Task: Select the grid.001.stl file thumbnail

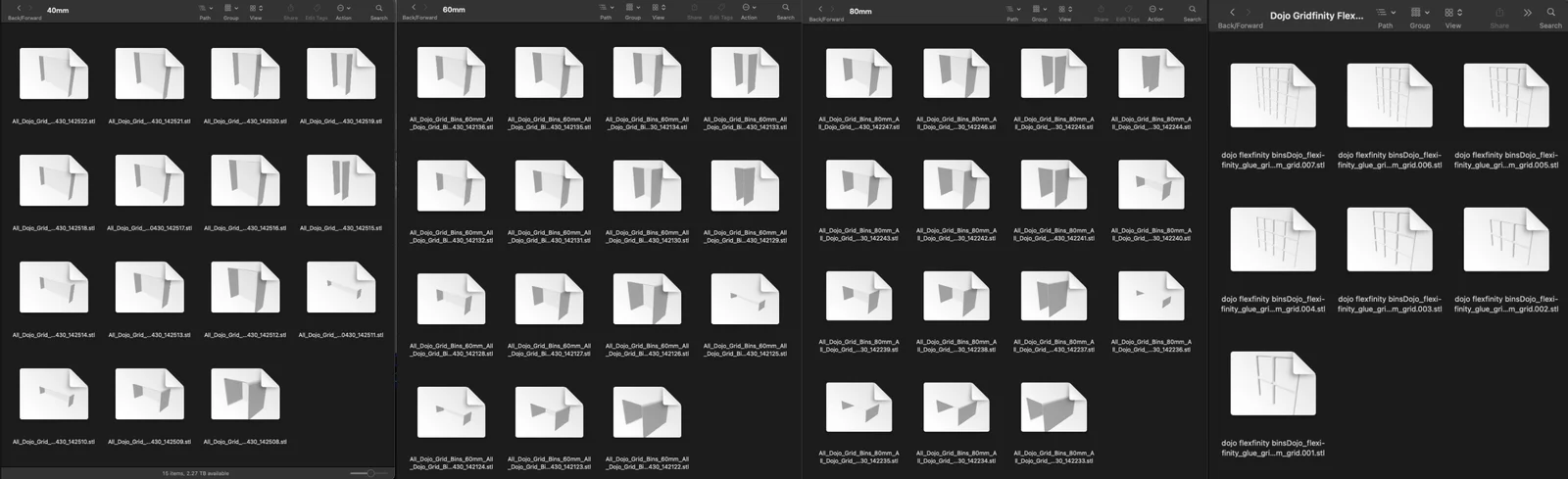Action: tap(1273, 383)
